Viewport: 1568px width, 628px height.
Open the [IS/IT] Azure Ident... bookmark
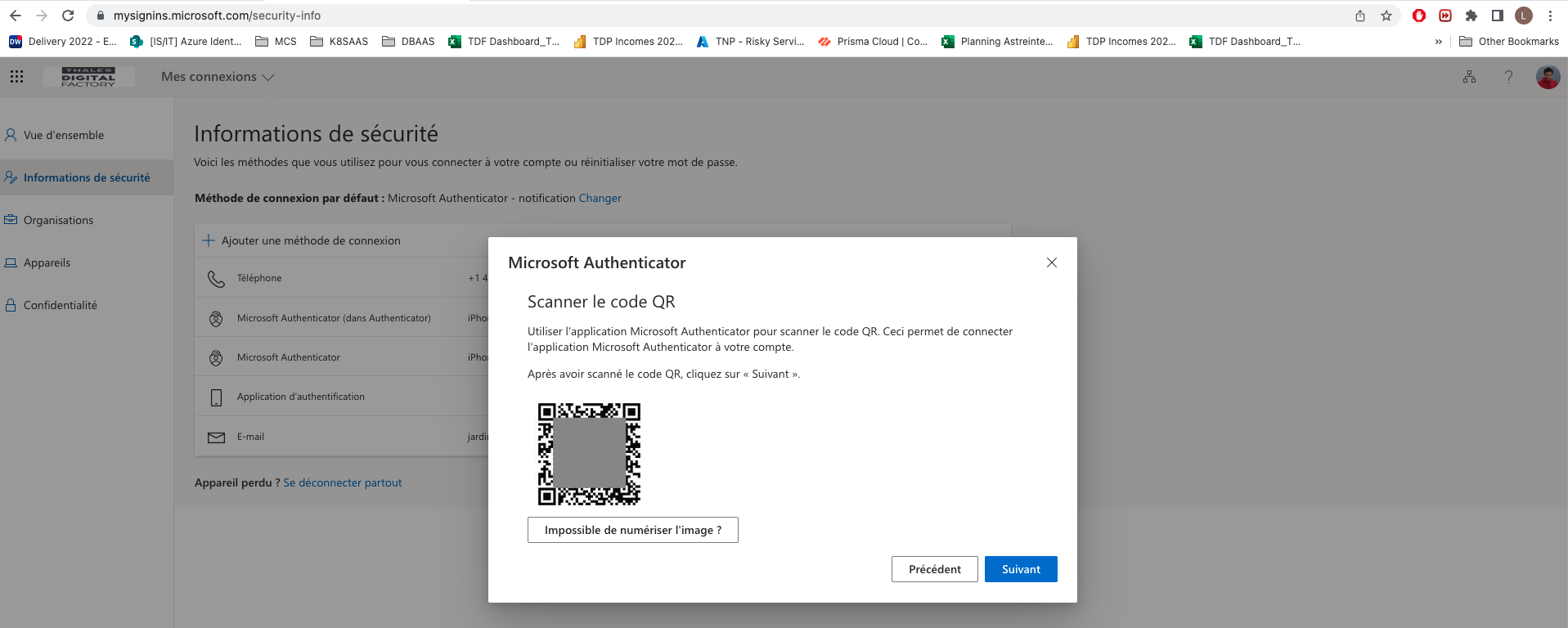pos(186,42)
